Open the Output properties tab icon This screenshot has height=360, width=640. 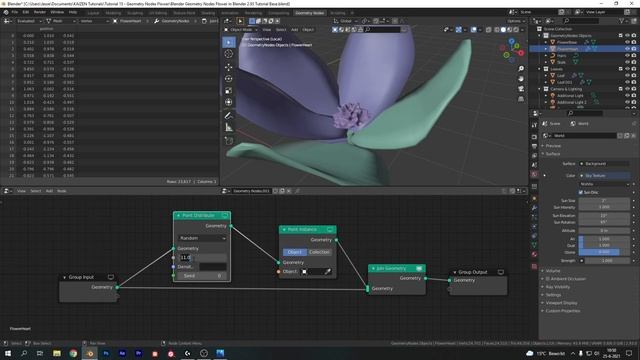point(534,146)
